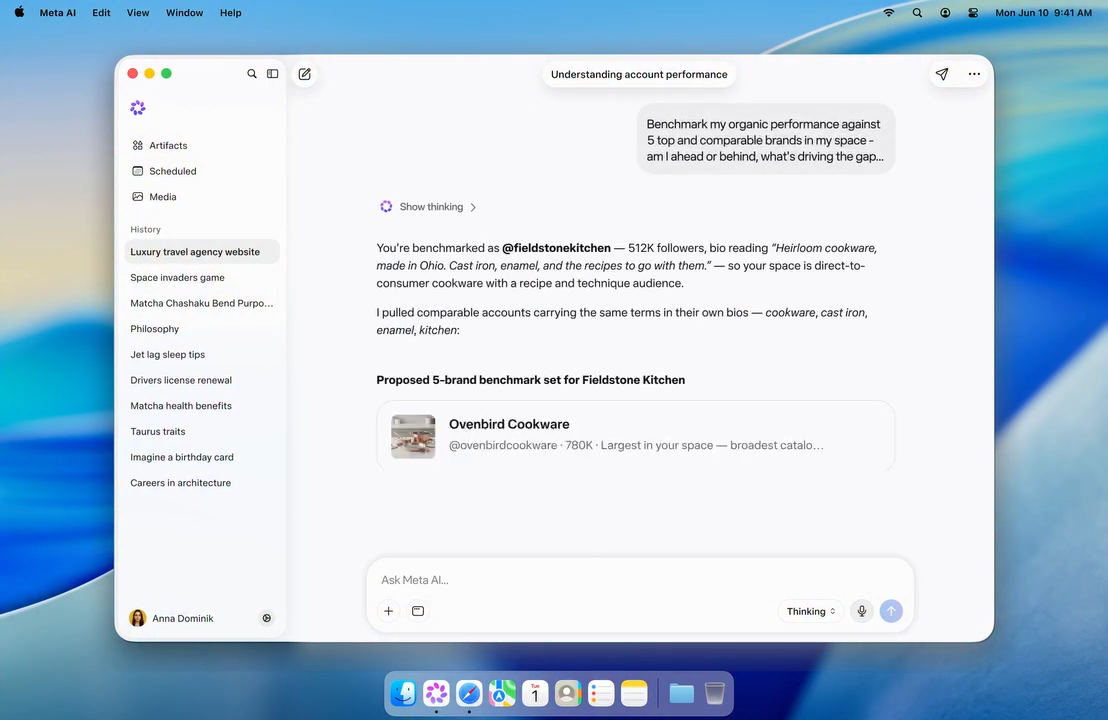Toggle the sidebar panel icon
The height and width of the screenshot is (720, 1108).
pos(273,73)
